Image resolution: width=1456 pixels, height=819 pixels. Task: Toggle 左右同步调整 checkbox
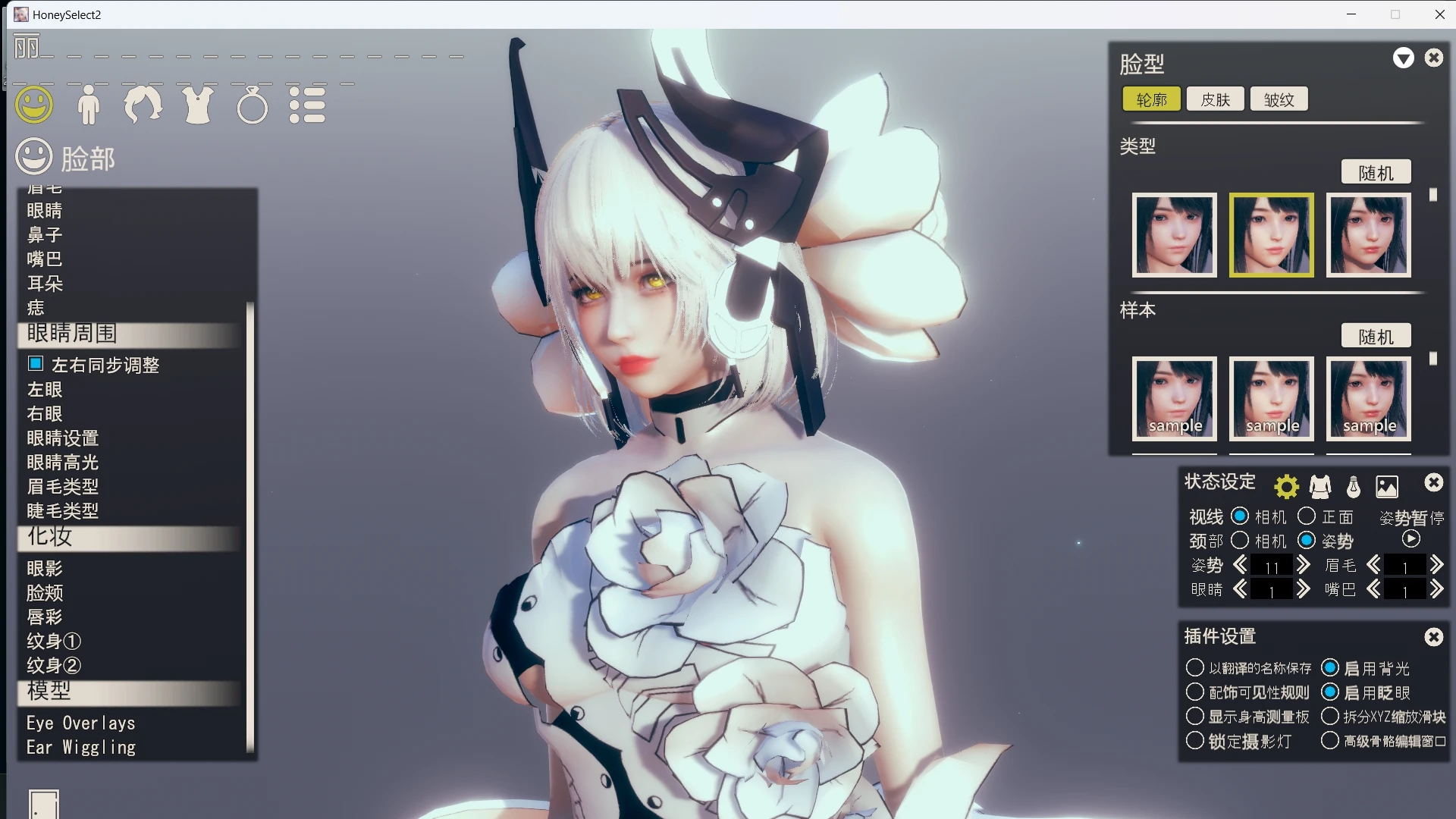(x=36, y=364)
